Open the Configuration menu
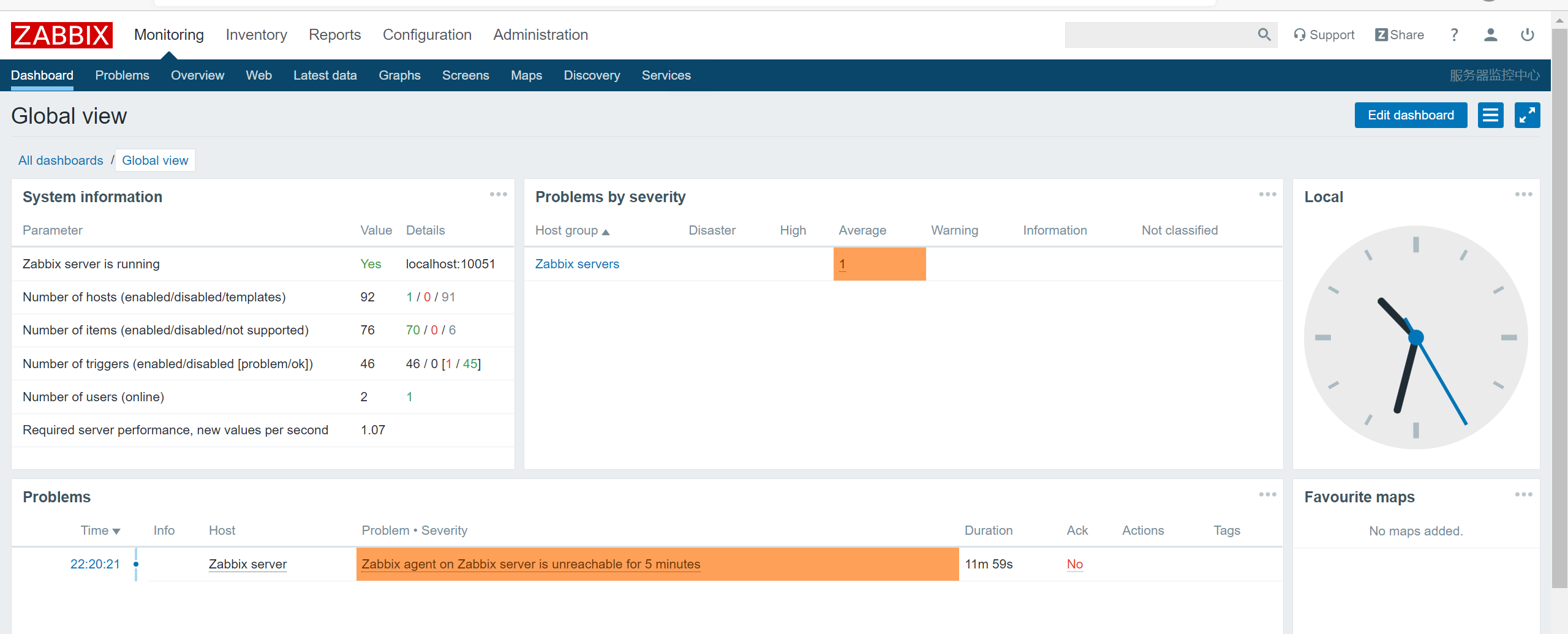The width and height of the screenshot is (1568, 634). (428, 35)
